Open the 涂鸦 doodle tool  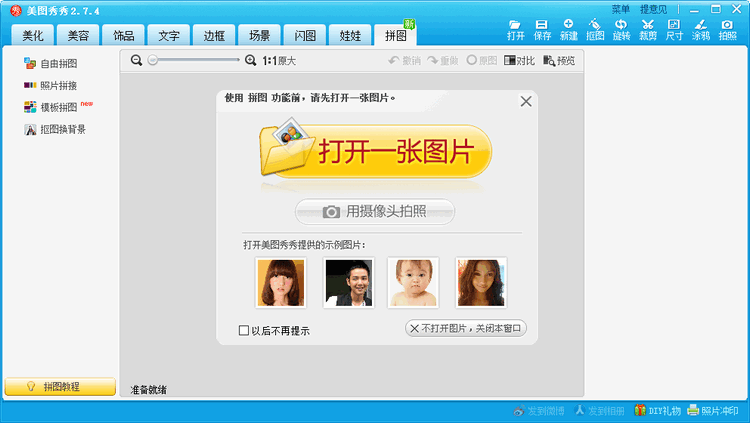click(x=701, y=28)
